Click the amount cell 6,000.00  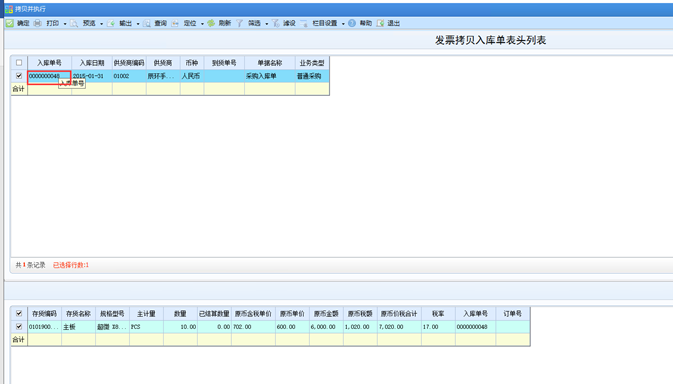[326, 327]
